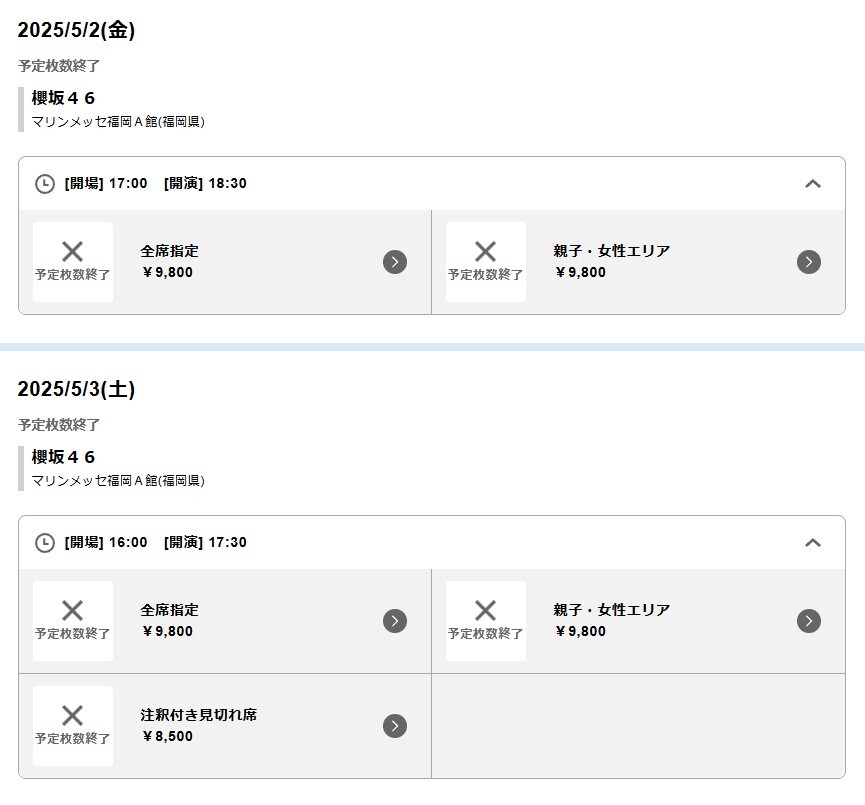865x805 pixels.
Task: Click the 櫻坂46 title under 2025/5/2(金)
Action: (x=64, y=98)
